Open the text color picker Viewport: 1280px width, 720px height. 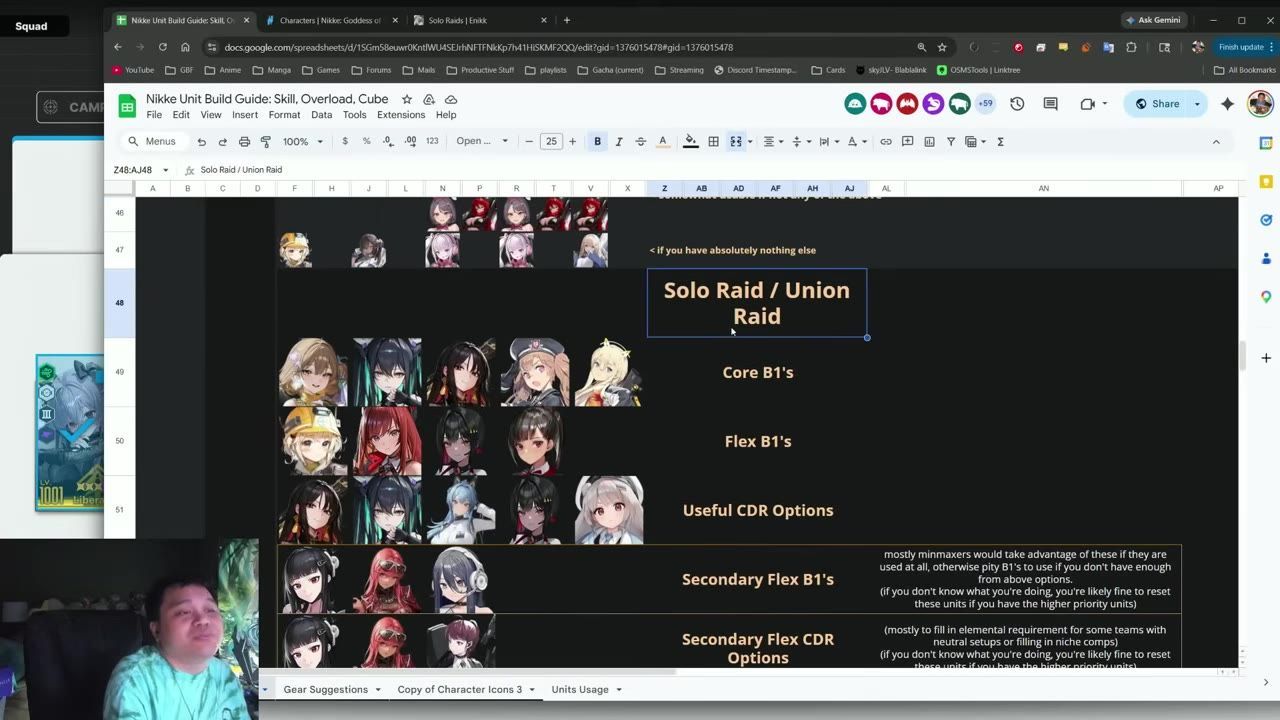click(662, 142)
